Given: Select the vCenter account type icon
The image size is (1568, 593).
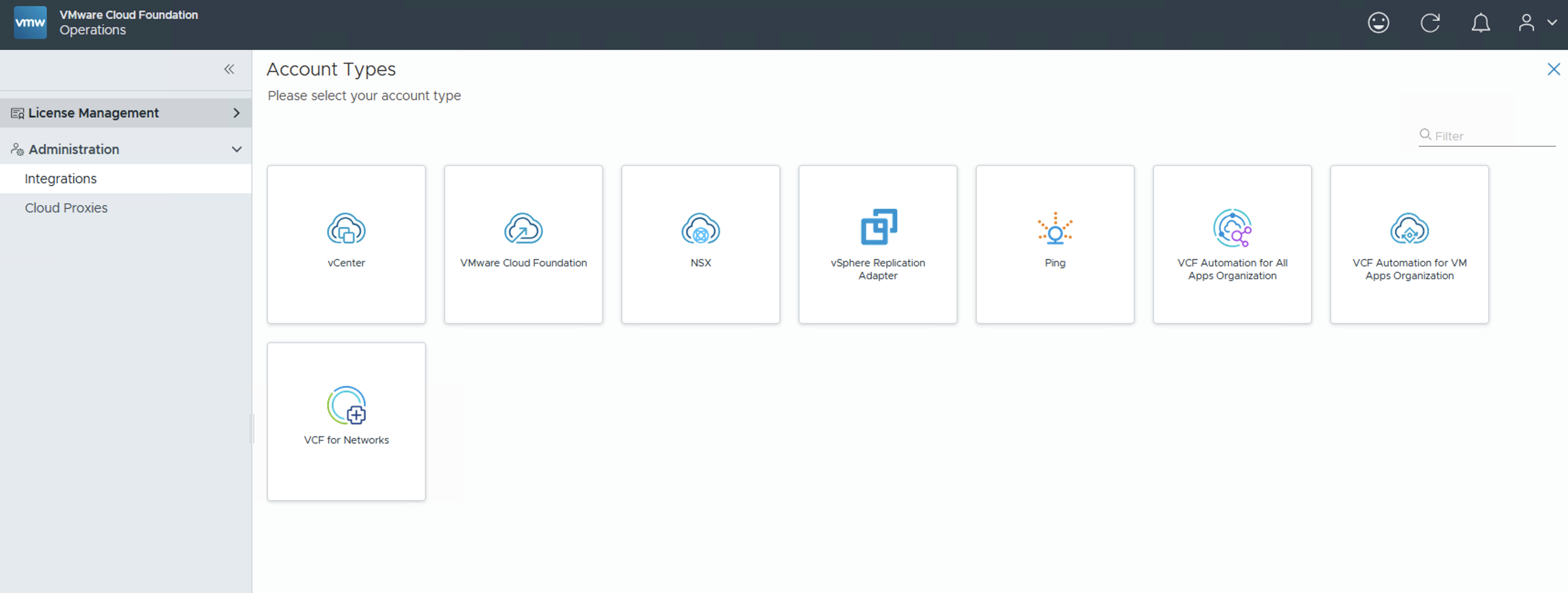Looking at the screenshot, I should [346, 228].
